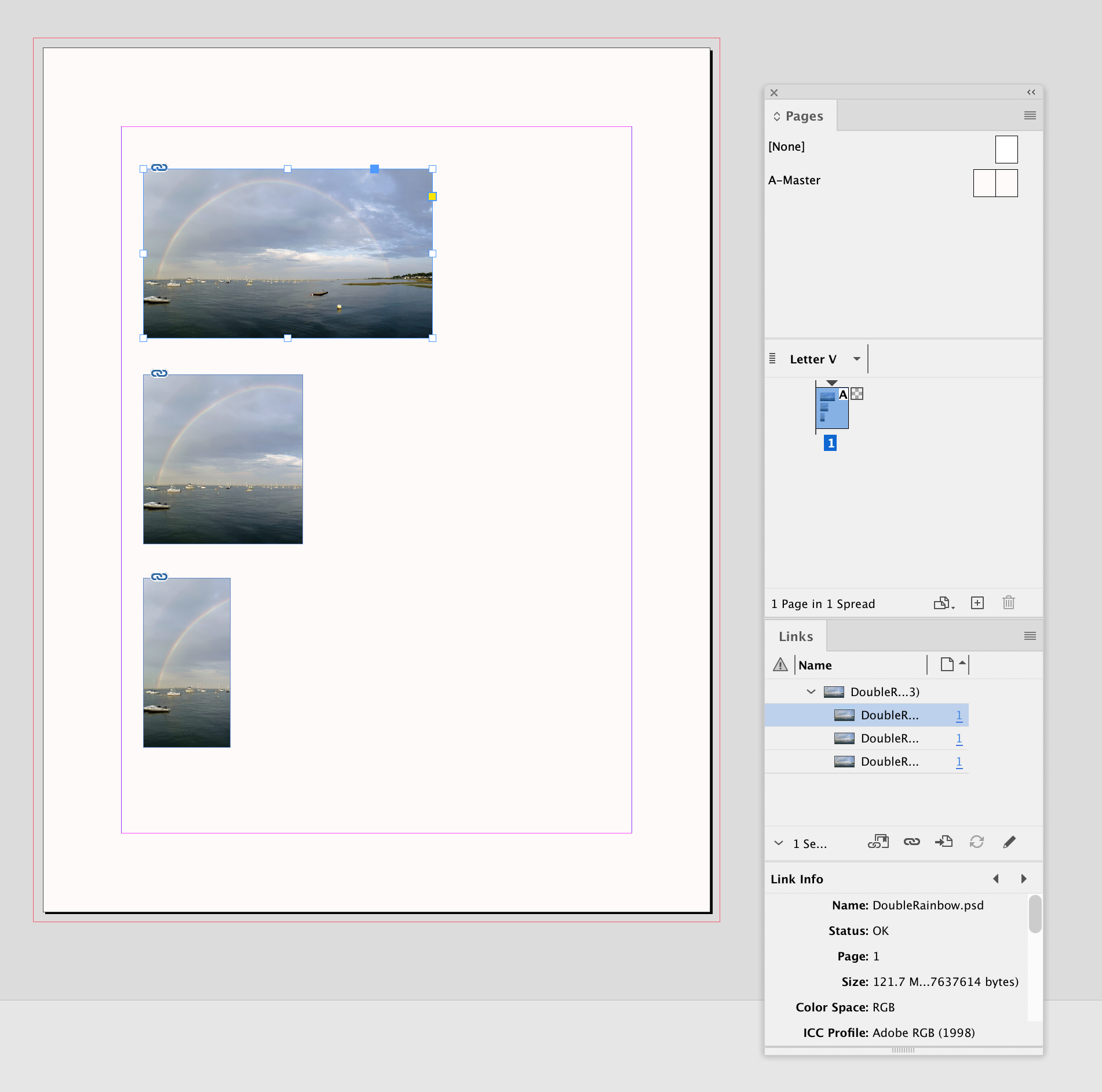
Task: Click the warning triangle in Links panel header
Action: point(780,665)
